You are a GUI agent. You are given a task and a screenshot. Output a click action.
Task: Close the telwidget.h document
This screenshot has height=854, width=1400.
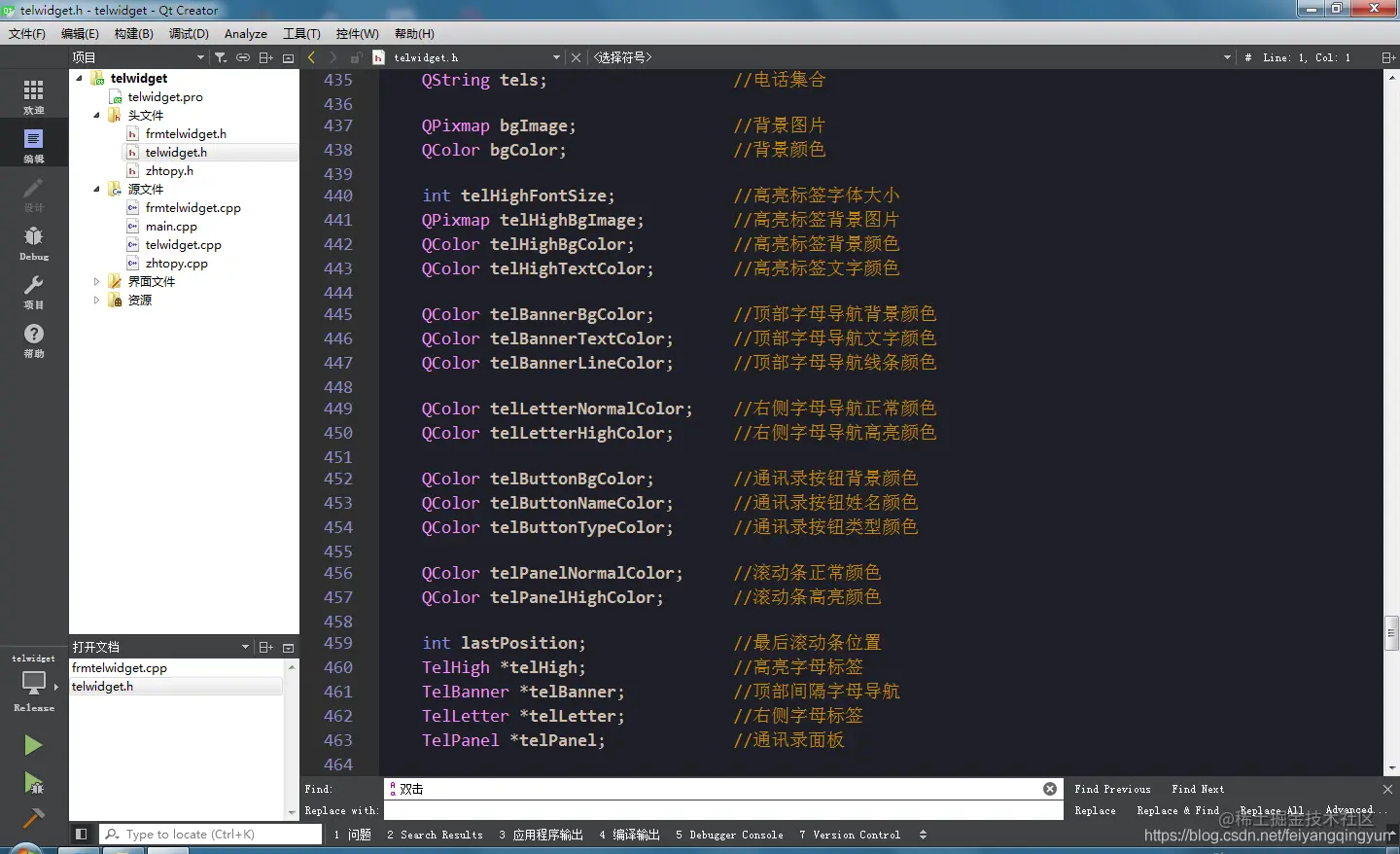(x=576, y=57)
